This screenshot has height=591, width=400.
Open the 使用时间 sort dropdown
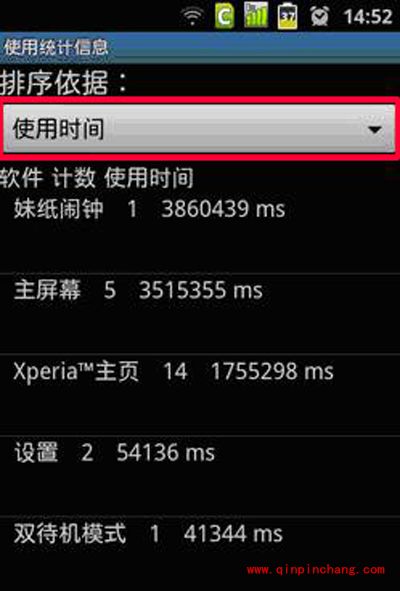(x=199, y=129)
